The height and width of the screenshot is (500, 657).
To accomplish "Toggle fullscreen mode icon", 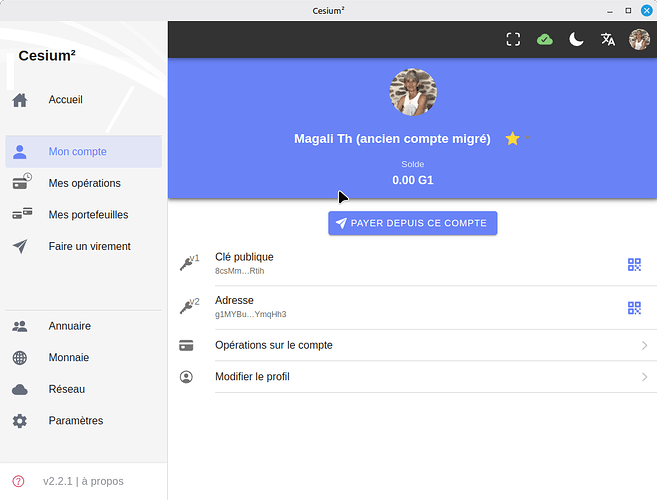I will pyautogui.click(x=513, y=39).
